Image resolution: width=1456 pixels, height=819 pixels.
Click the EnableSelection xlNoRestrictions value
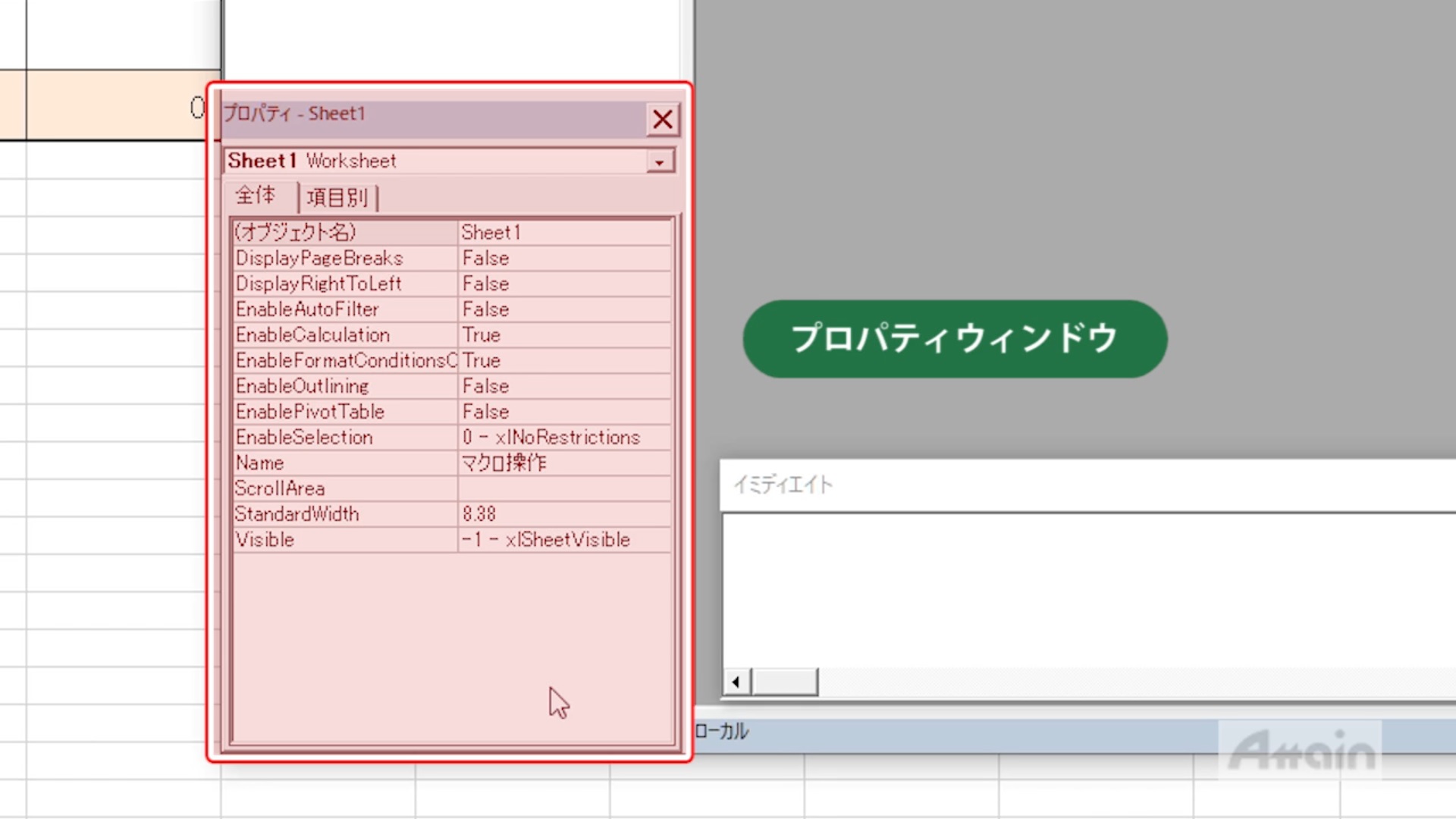pos(564,438)
